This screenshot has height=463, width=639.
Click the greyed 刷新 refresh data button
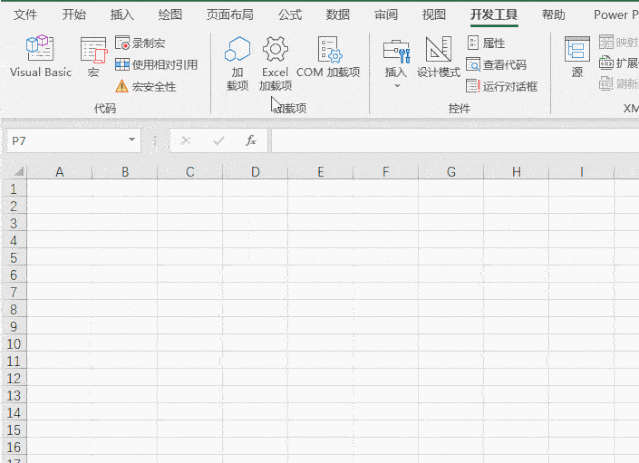point(619,84)
